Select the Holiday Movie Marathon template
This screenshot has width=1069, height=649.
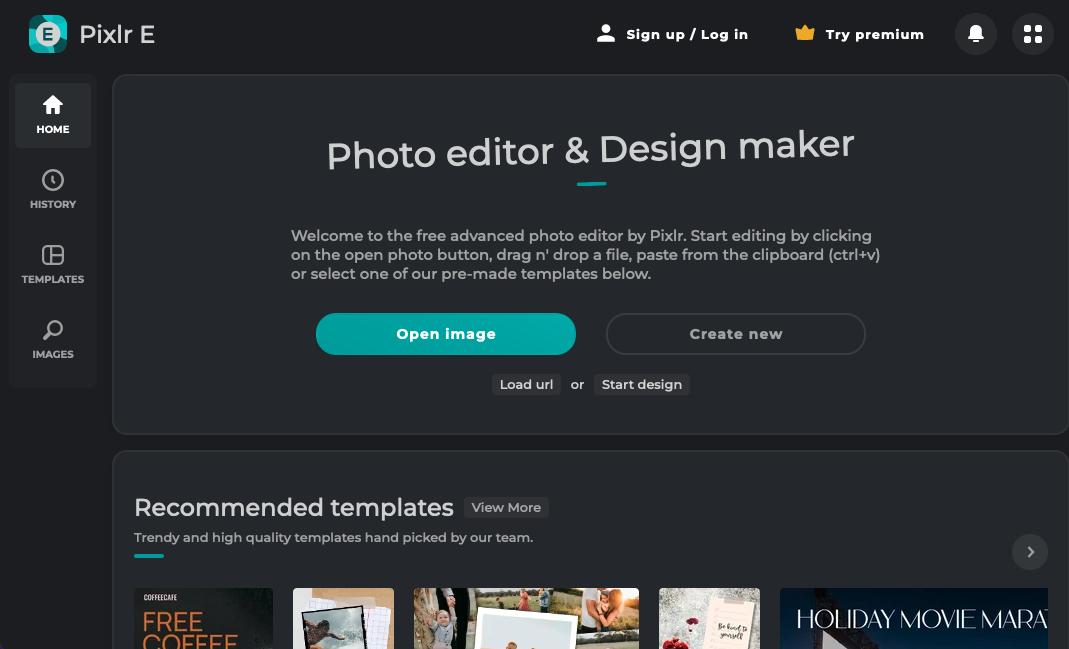tap(913, 618)
